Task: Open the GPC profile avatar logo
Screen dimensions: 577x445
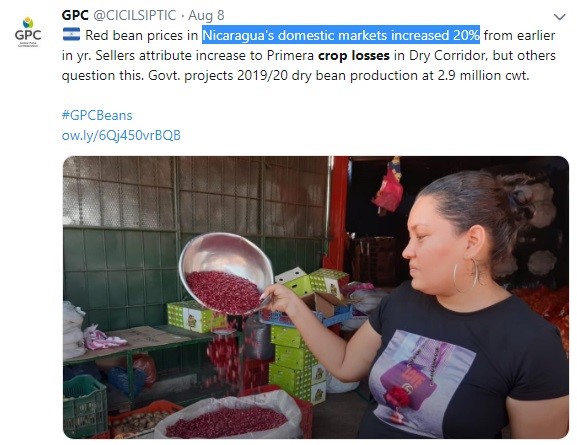Action: 28,32
